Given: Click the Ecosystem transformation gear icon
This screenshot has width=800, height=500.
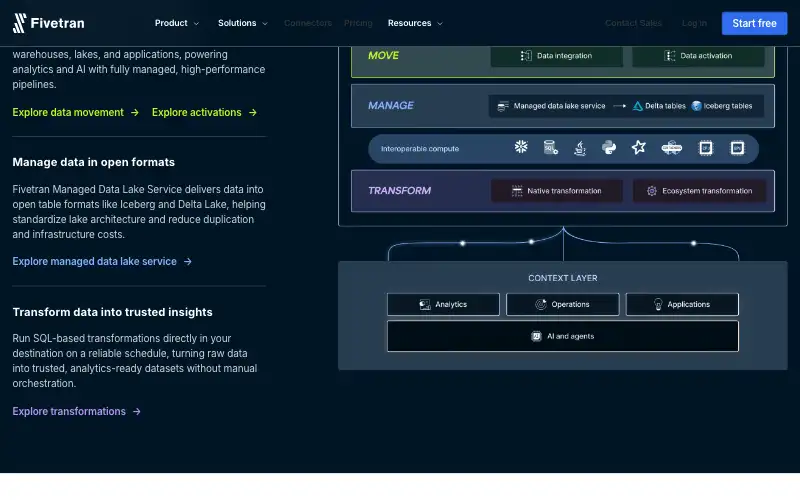Looking at the screenshot, I should point(652,191).
